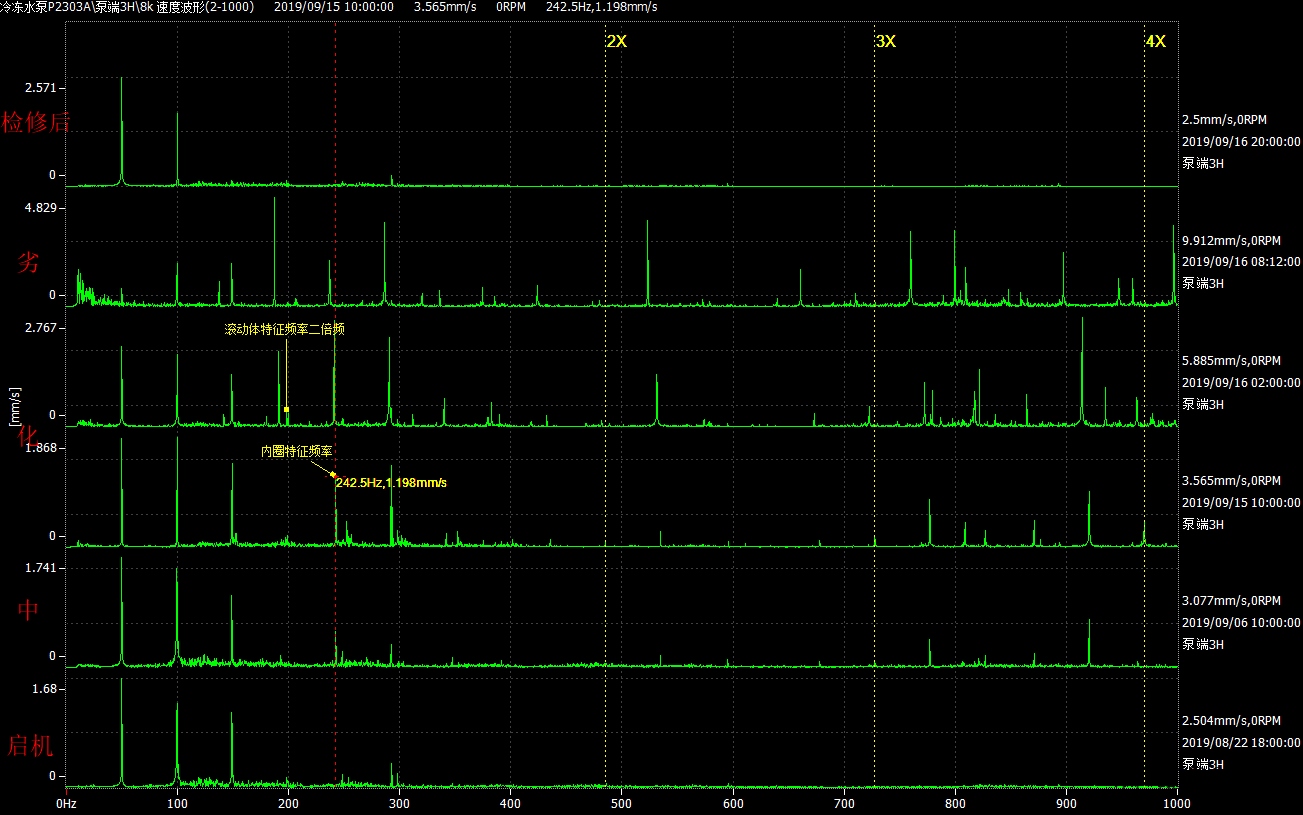Click the red 劣 label
This screenshot has width=1303, height=815.
(29, 263)
